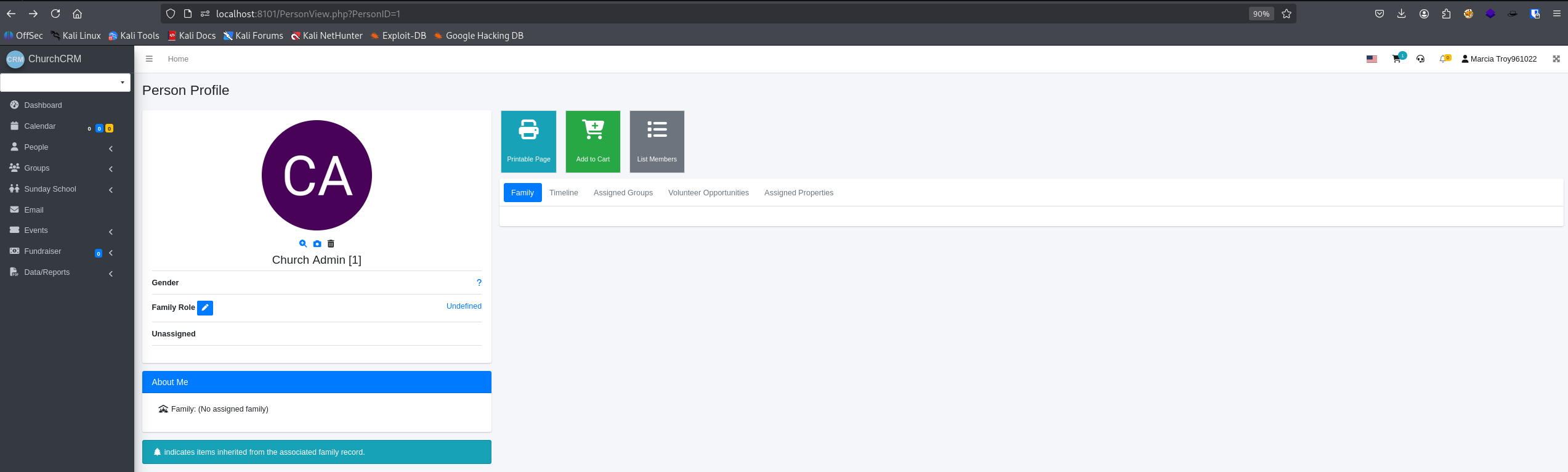Edit Family Role with the pencil button
1568x472 pixels.
[205, 307]
